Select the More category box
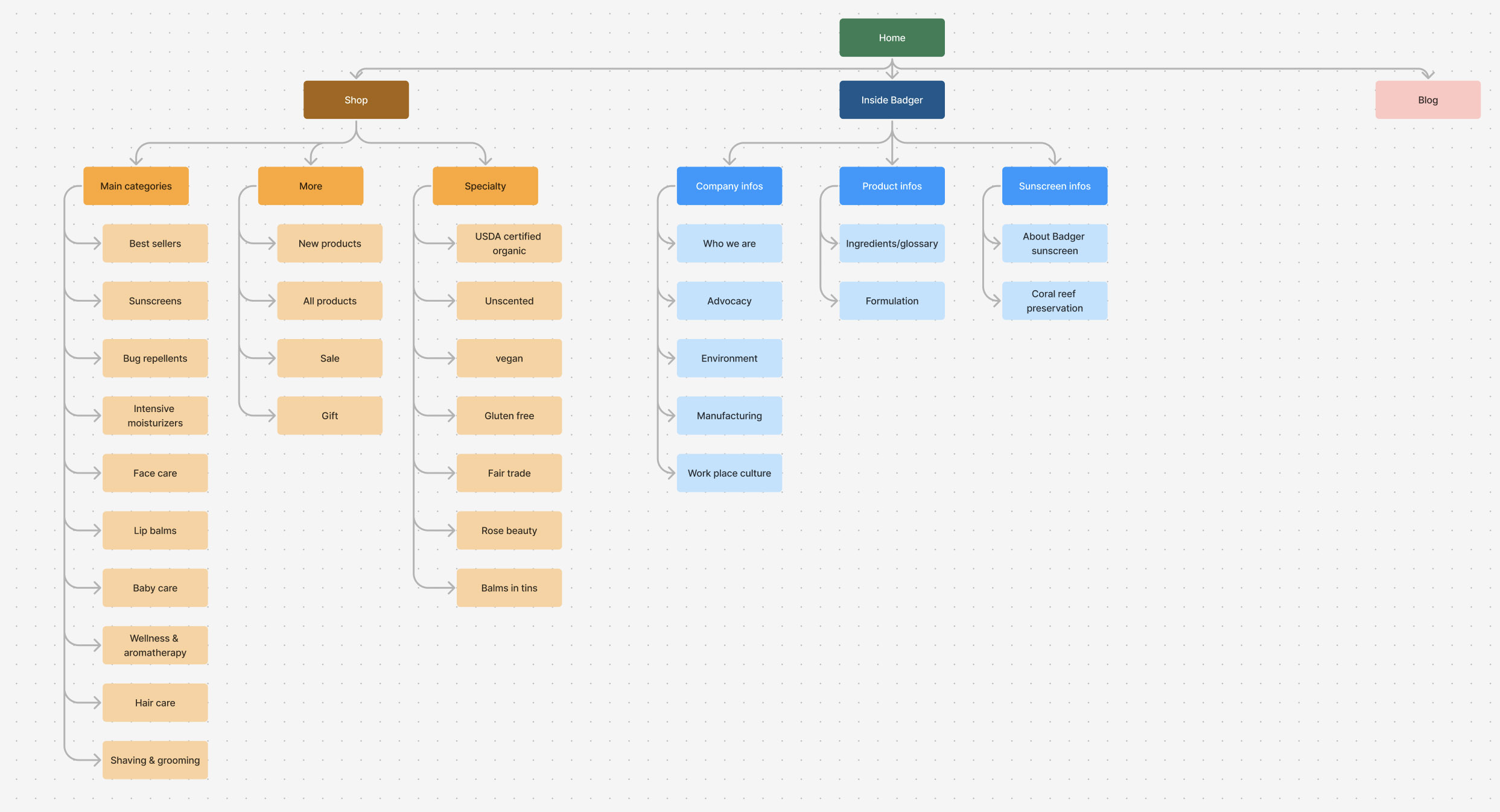 pos(310,186)
